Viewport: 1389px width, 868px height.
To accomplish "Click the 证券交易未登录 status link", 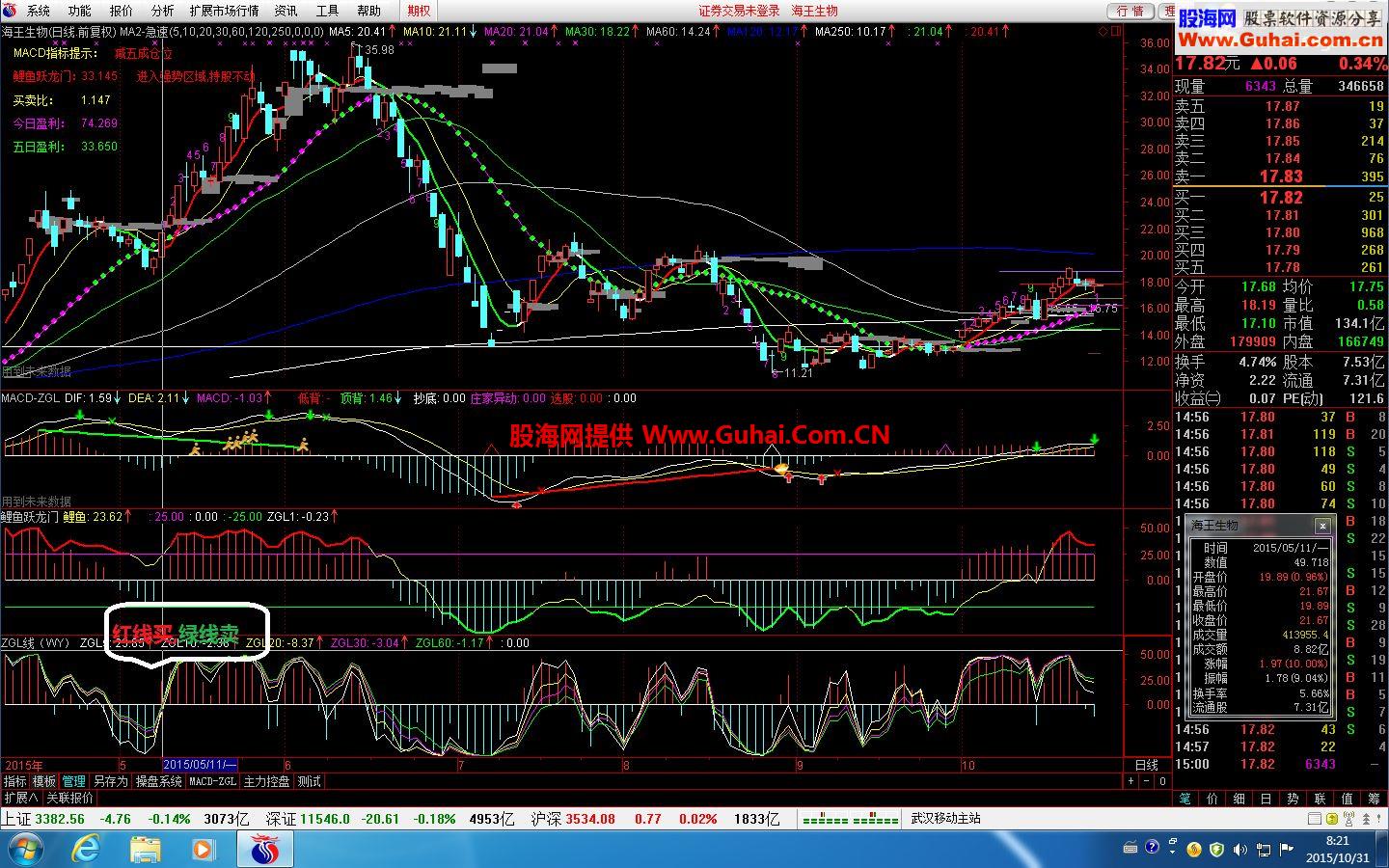I will point(739,11).
